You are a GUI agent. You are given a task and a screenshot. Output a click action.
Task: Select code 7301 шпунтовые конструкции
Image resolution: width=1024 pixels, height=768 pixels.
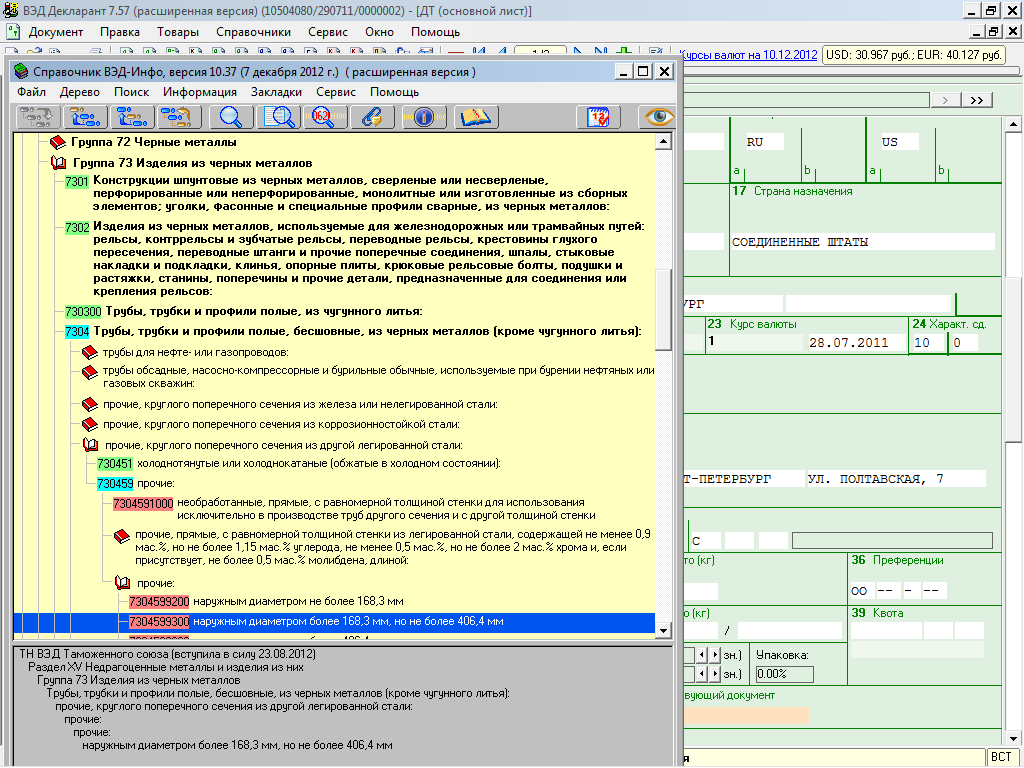(77, 181)
